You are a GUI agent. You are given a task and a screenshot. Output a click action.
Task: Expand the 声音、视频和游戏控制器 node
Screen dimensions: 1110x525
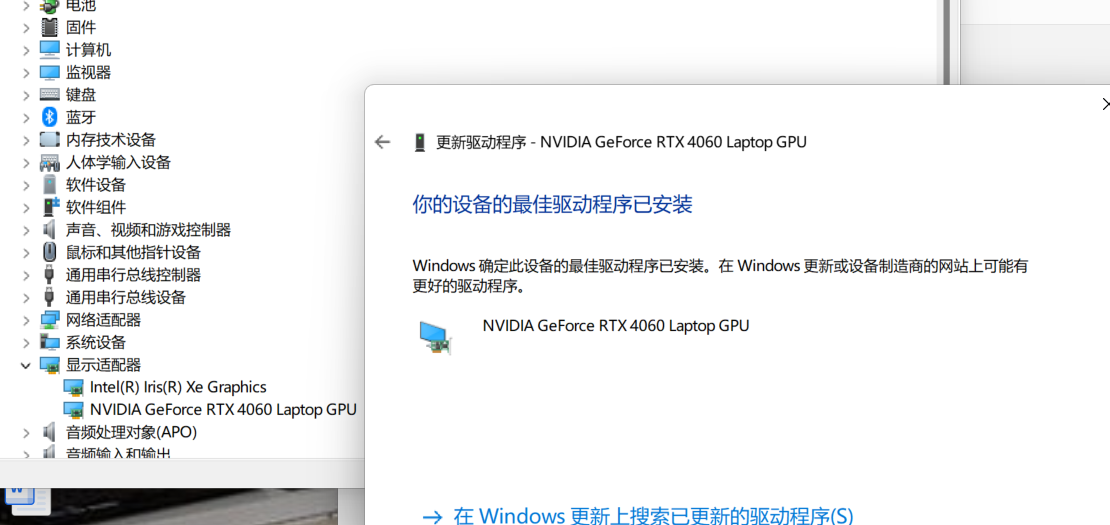[x=26, y=230]
